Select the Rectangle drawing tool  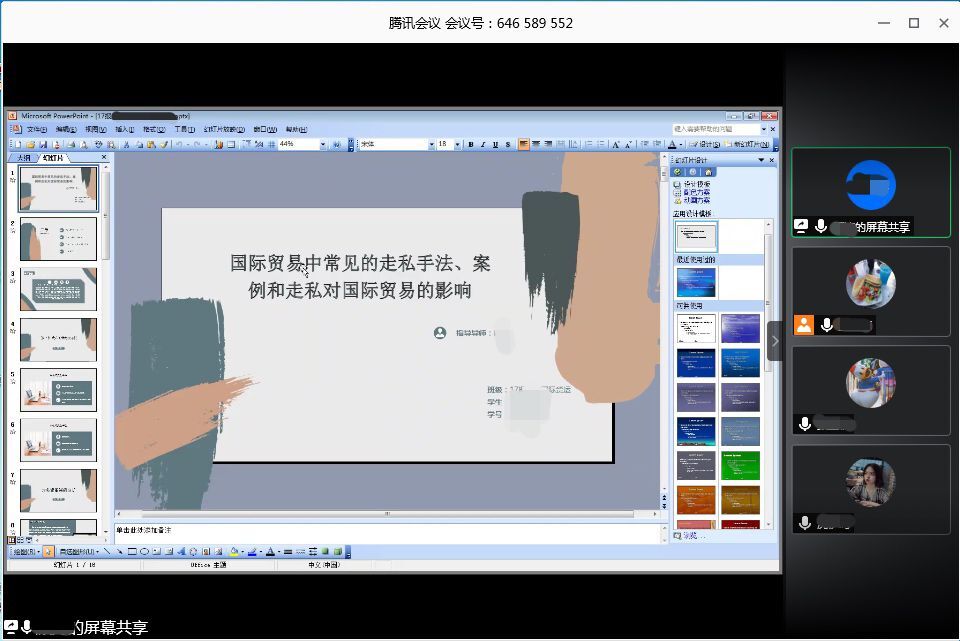132,551
